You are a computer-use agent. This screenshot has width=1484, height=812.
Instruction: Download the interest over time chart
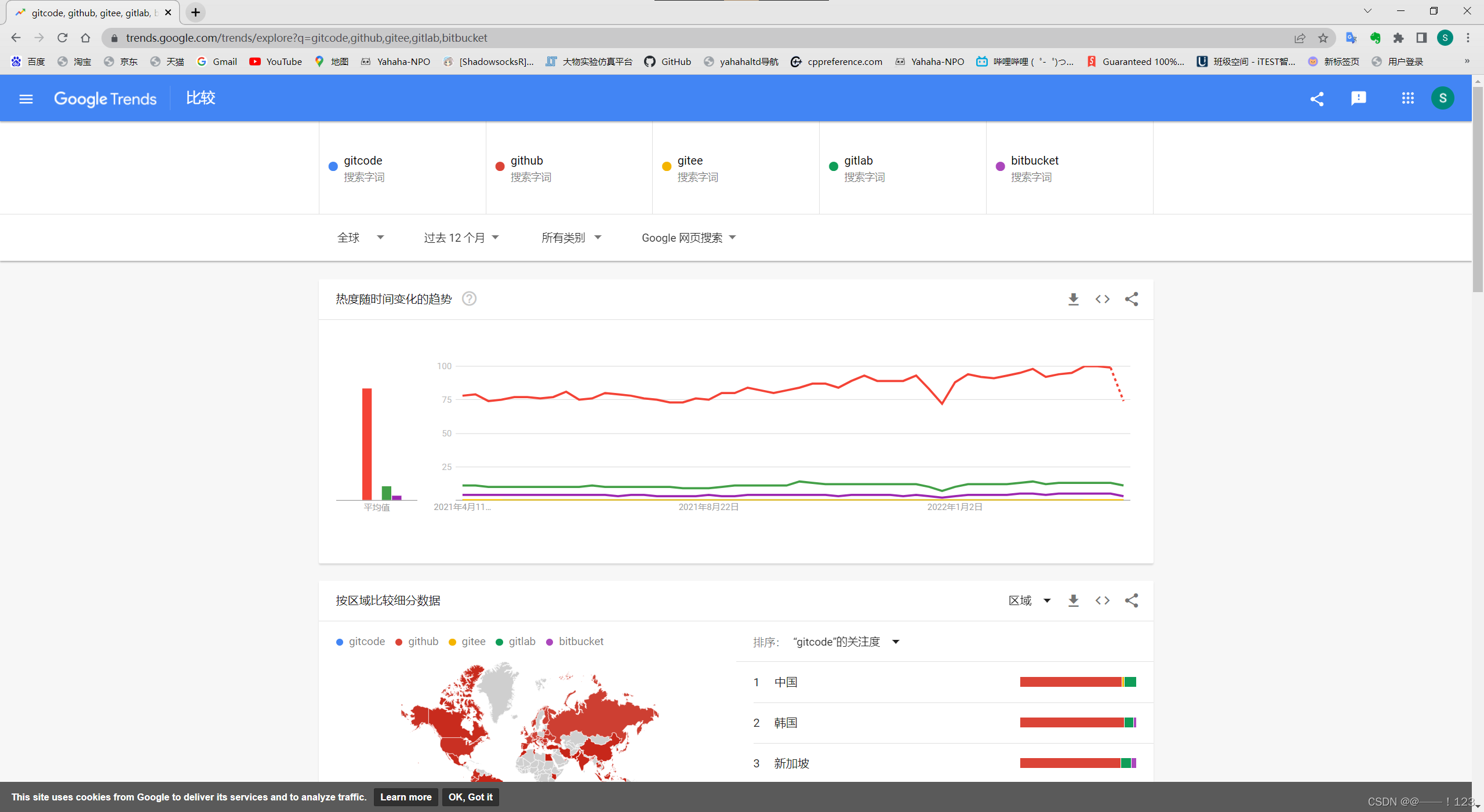click(1073, 299)
